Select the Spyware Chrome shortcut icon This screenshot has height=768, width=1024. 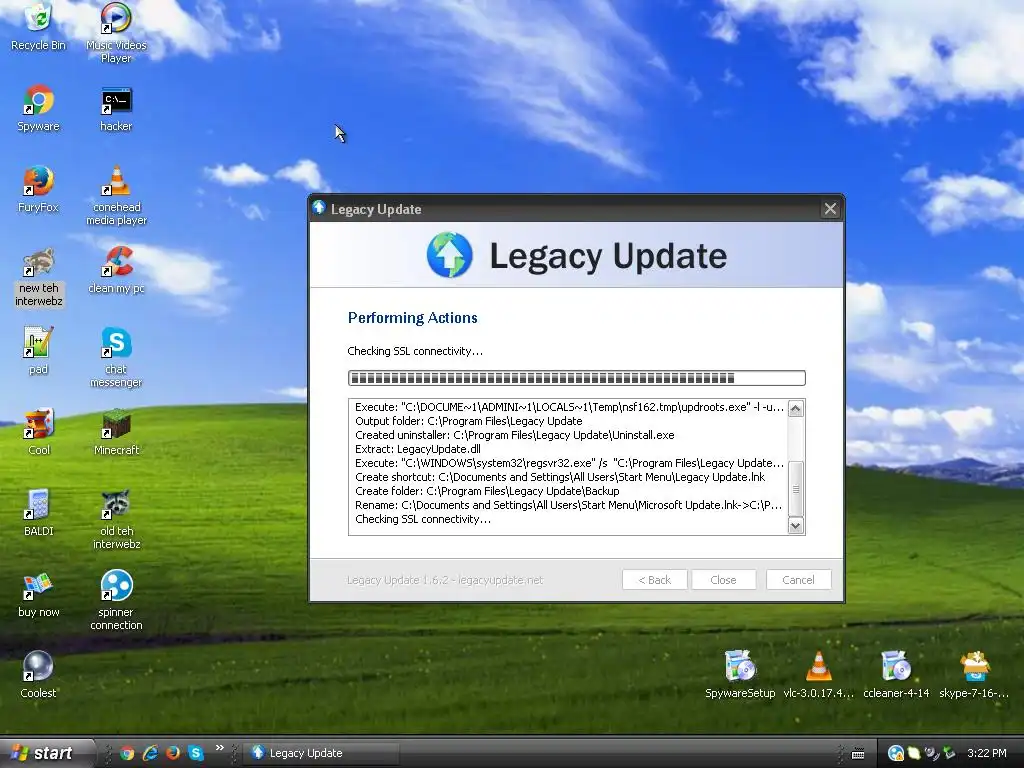coord(39,108)
